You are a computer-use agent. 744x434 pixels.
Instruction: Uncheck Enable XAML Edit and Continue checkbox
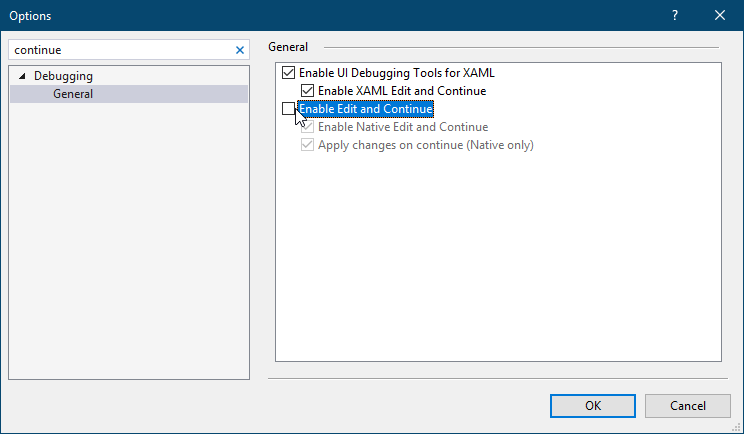pyautogui.click(x=308, y=91)
